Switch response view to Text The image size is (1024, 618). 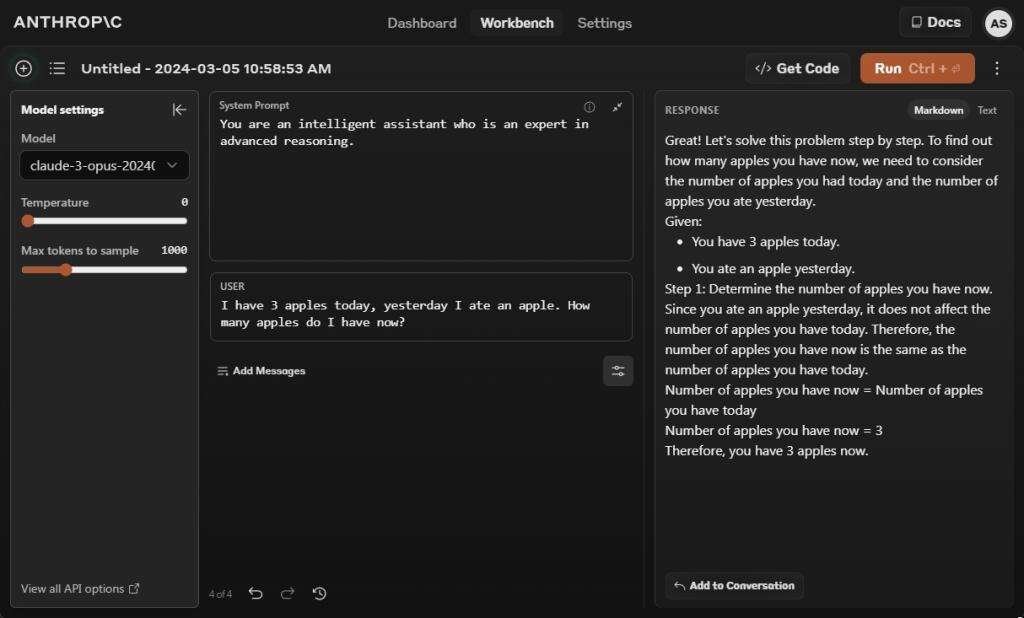click(x=987, y=110)
